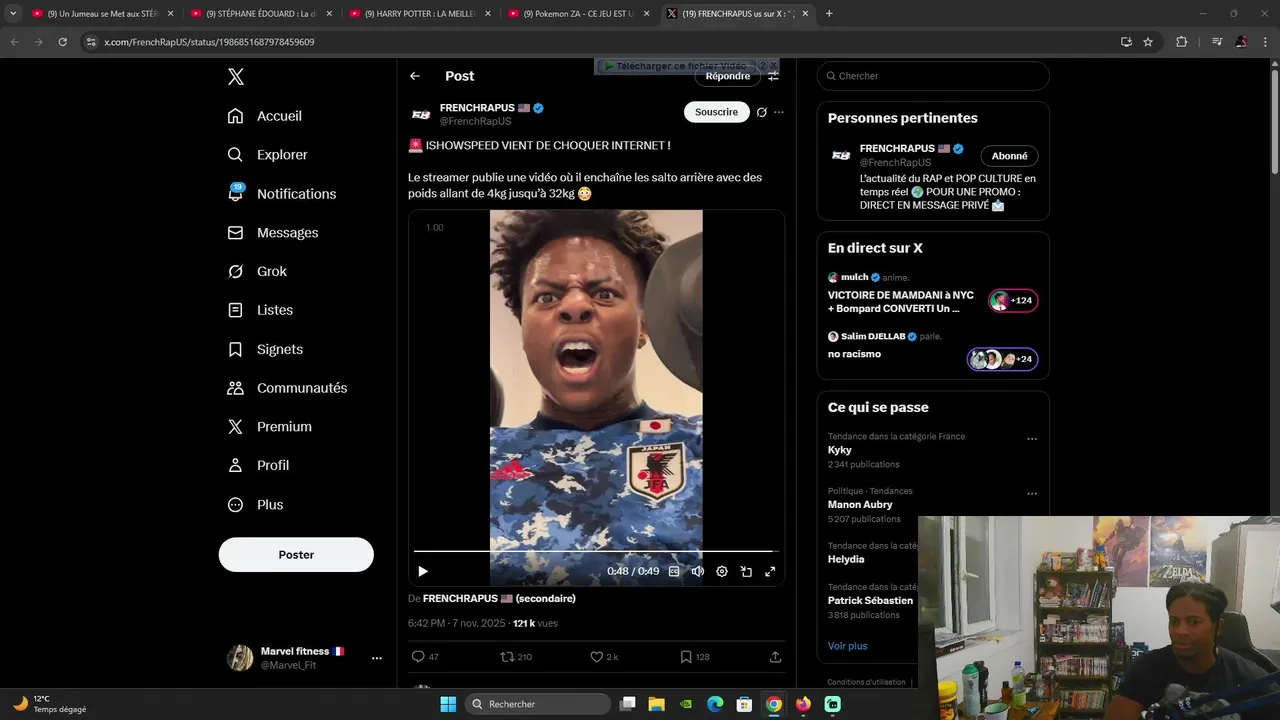Image resolution: width=1280 pixels, height=720 pixels.
Task: Open the Patrick Sébastien trend
Action: (870, 601)
